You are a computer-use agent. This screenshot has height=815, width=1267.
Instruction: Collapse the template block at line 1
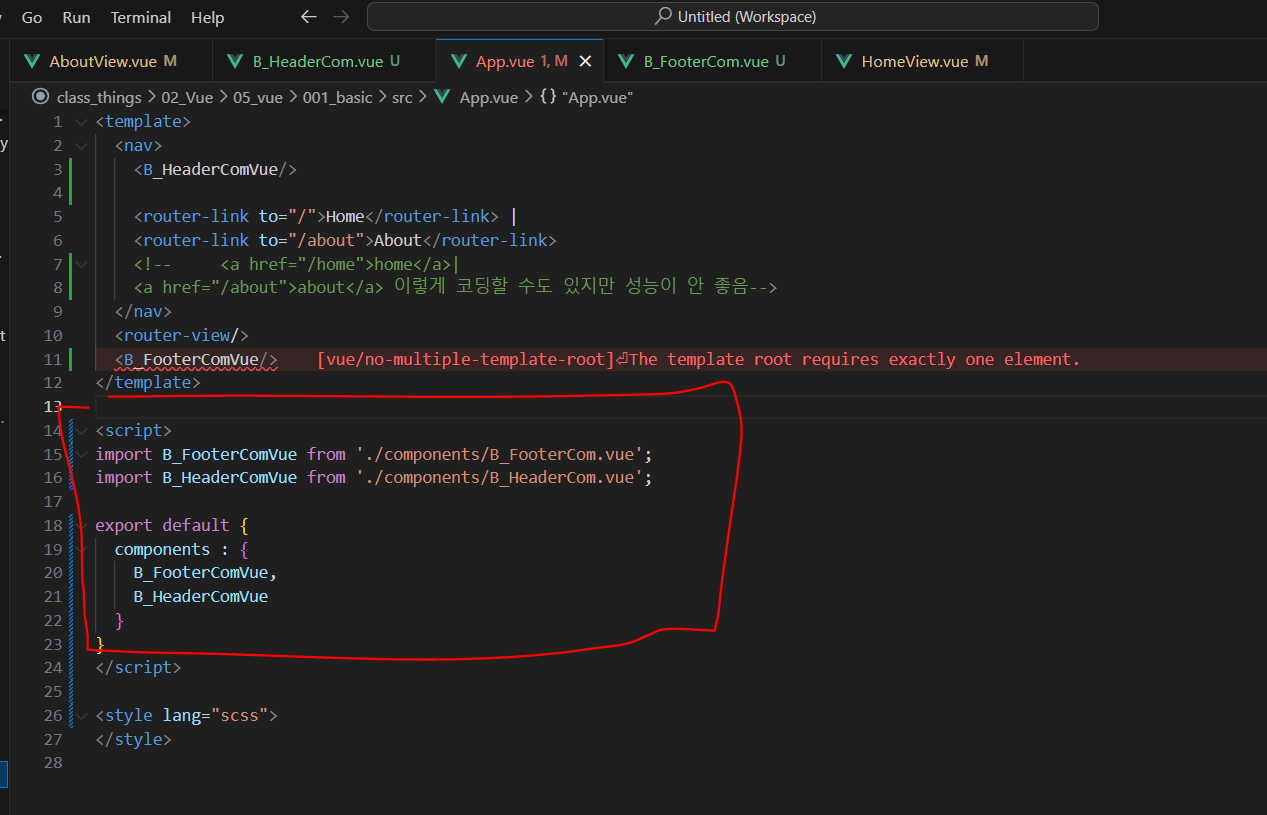80,122
